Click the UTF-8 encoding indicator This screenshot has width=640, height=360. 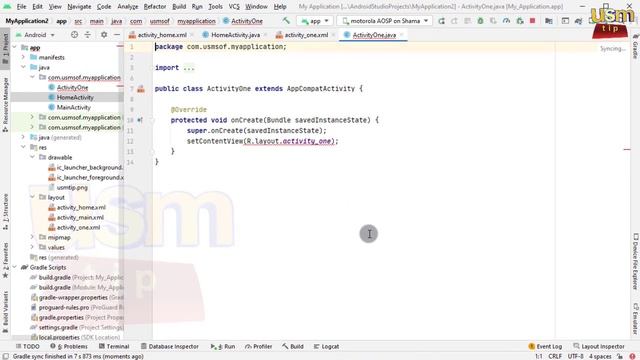[x=575, y=356]
